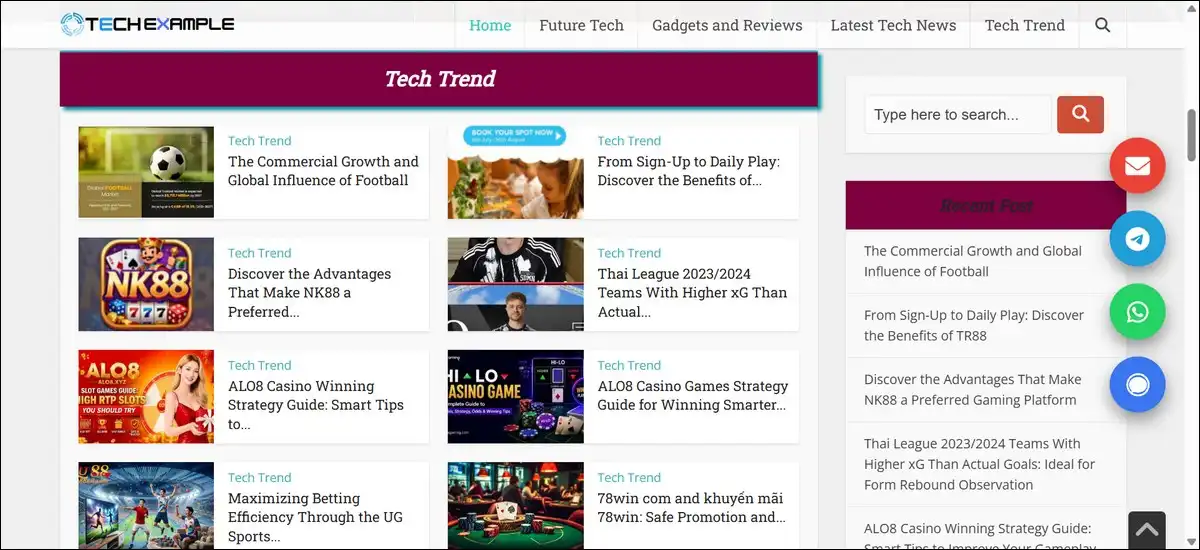This screenshot has height=550, width=1200.
Task: Open Future Tech menu item
Action: tap(581, 25)
